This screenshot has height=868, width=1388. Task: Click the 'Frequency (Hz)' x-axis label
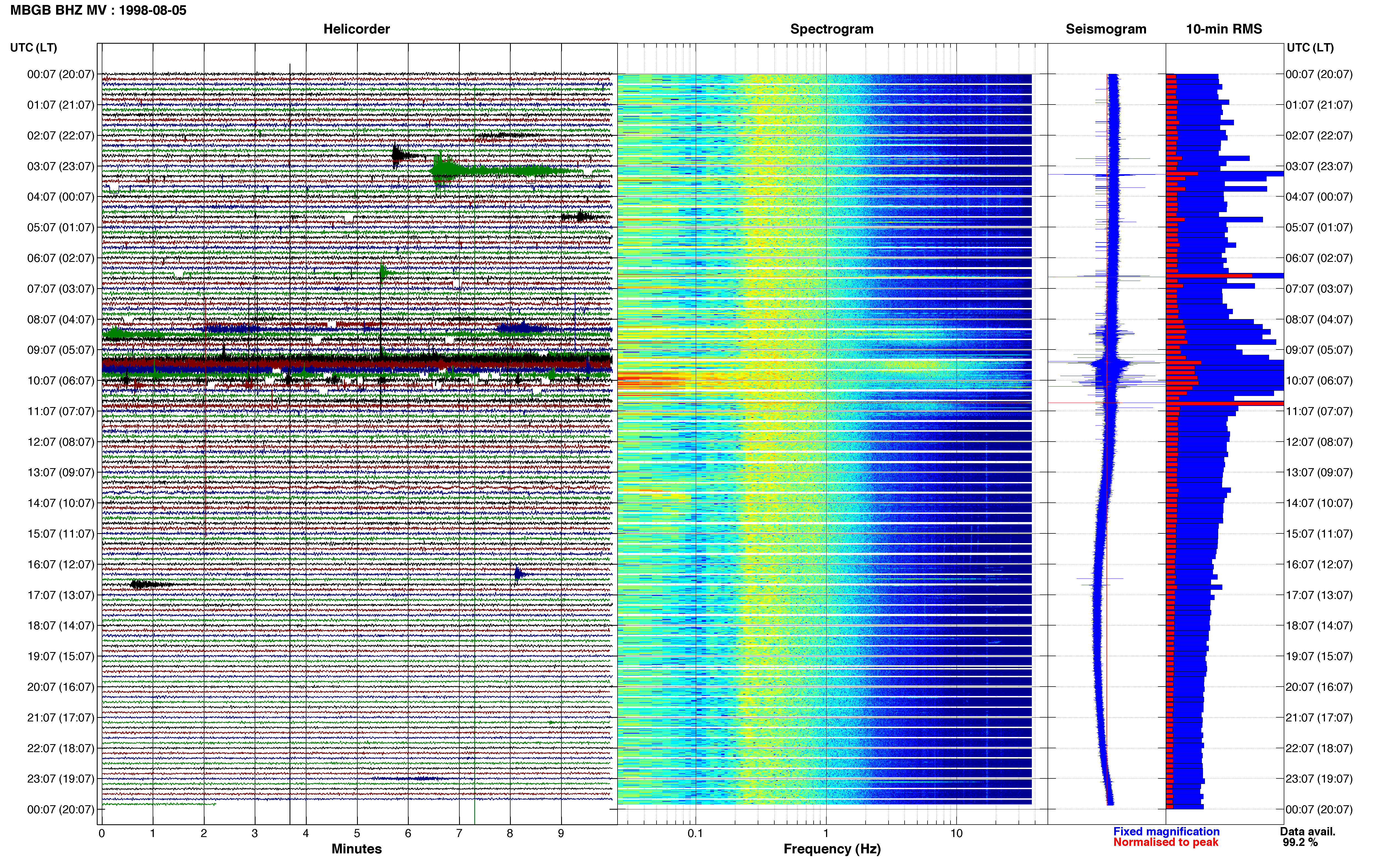coord(832,849)
